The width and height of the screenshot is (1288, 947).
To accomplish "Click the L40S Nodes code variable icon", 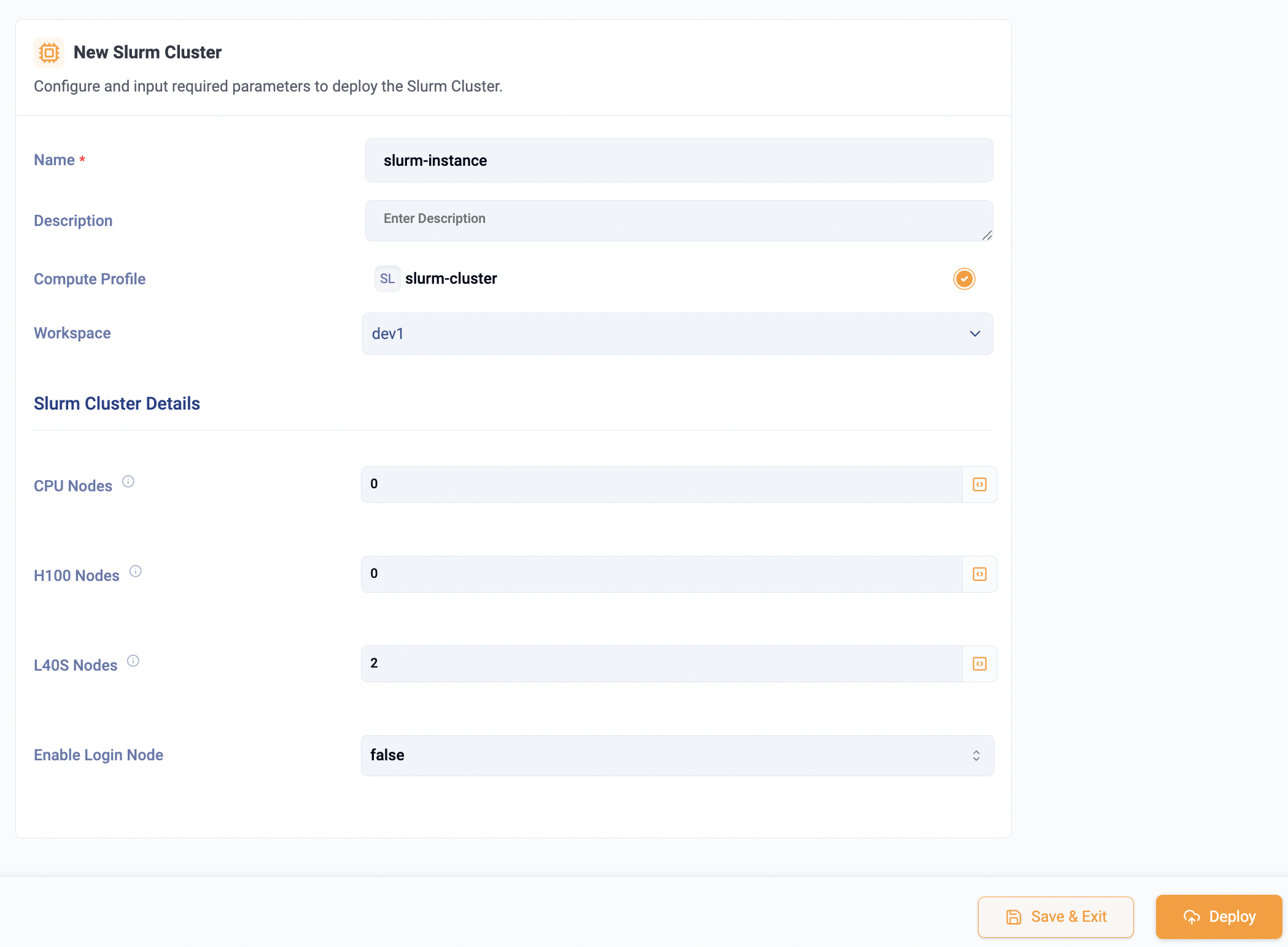I will coord(979,664).
